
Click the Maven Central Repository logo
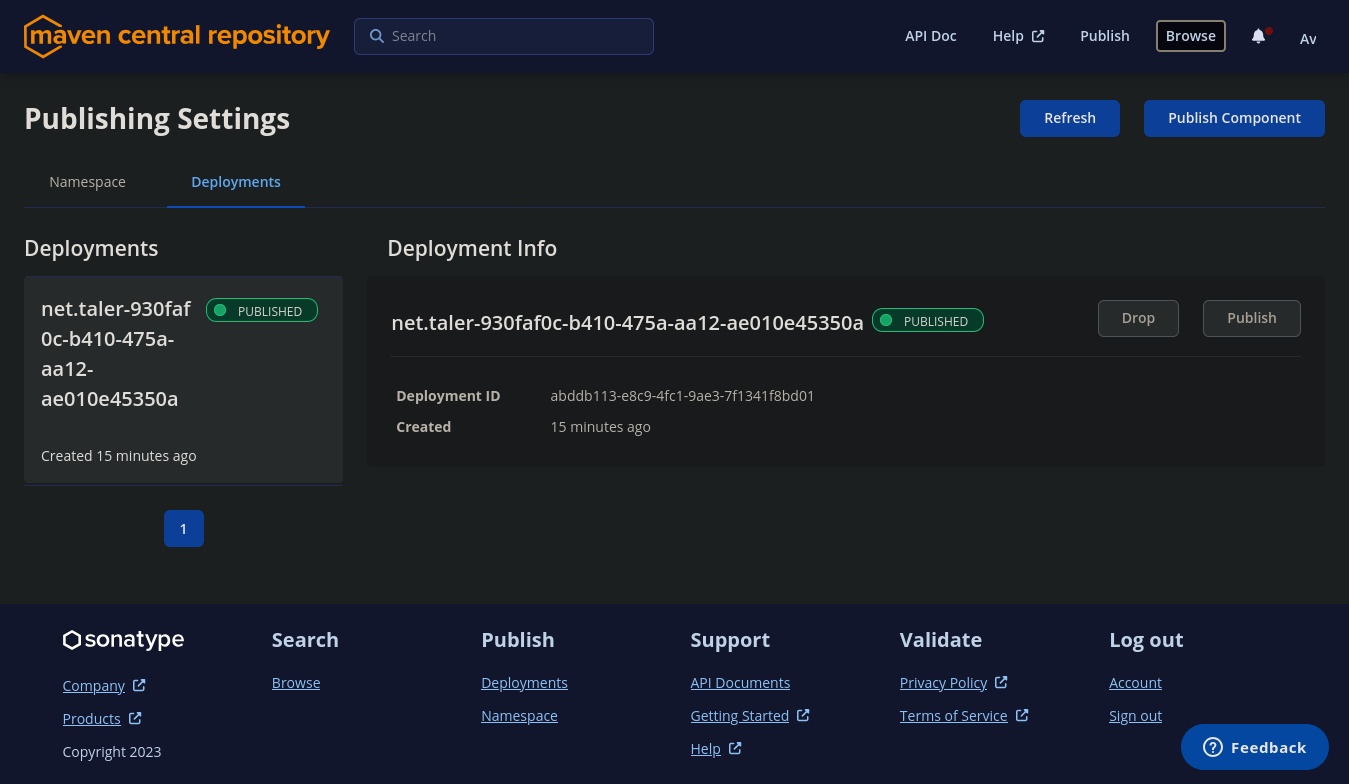click(x=177, y=36)
